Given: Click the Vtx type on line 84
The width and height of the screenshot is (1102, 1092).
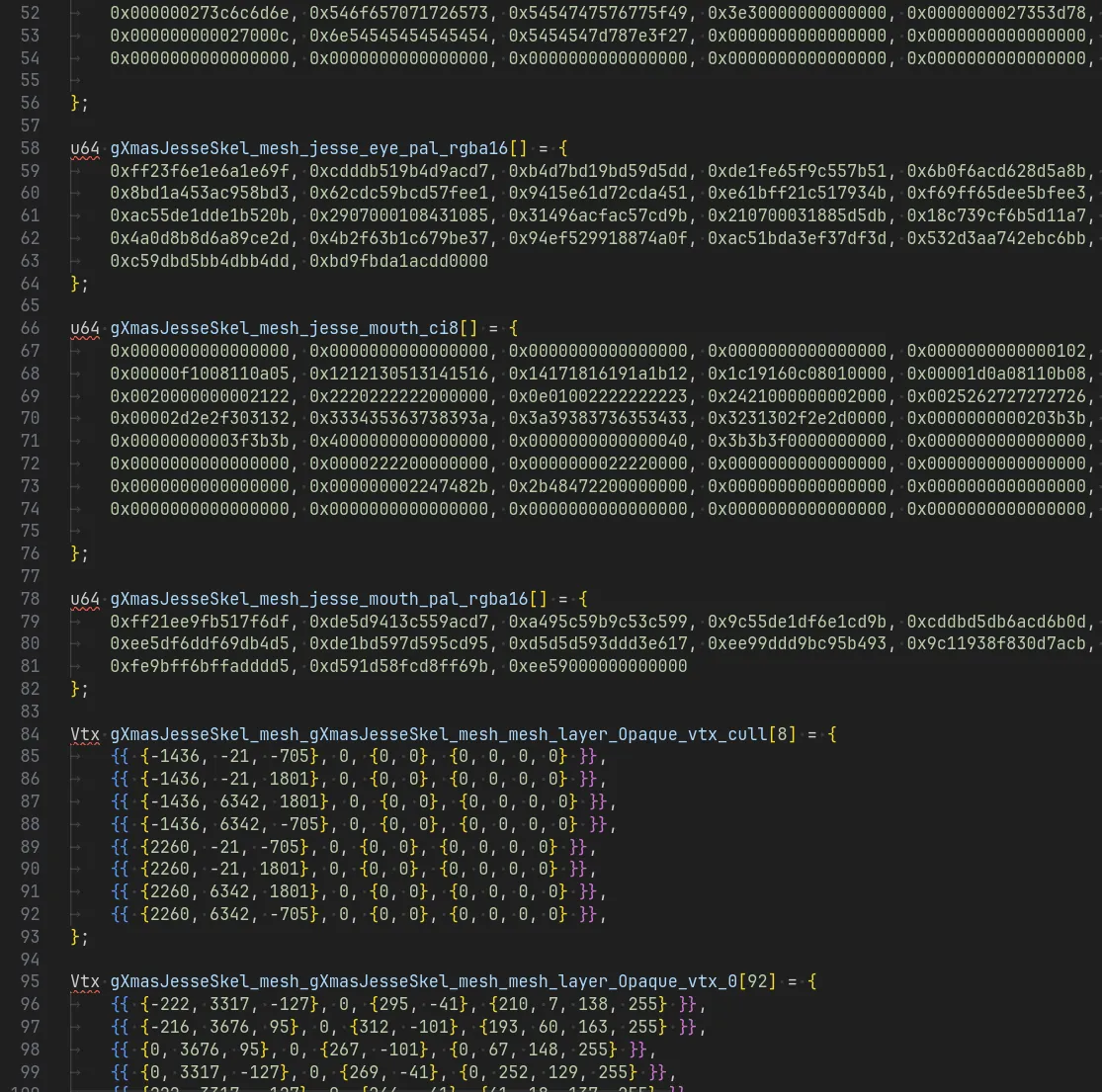Looking at the screenshot, I should (x=85, y=734).
